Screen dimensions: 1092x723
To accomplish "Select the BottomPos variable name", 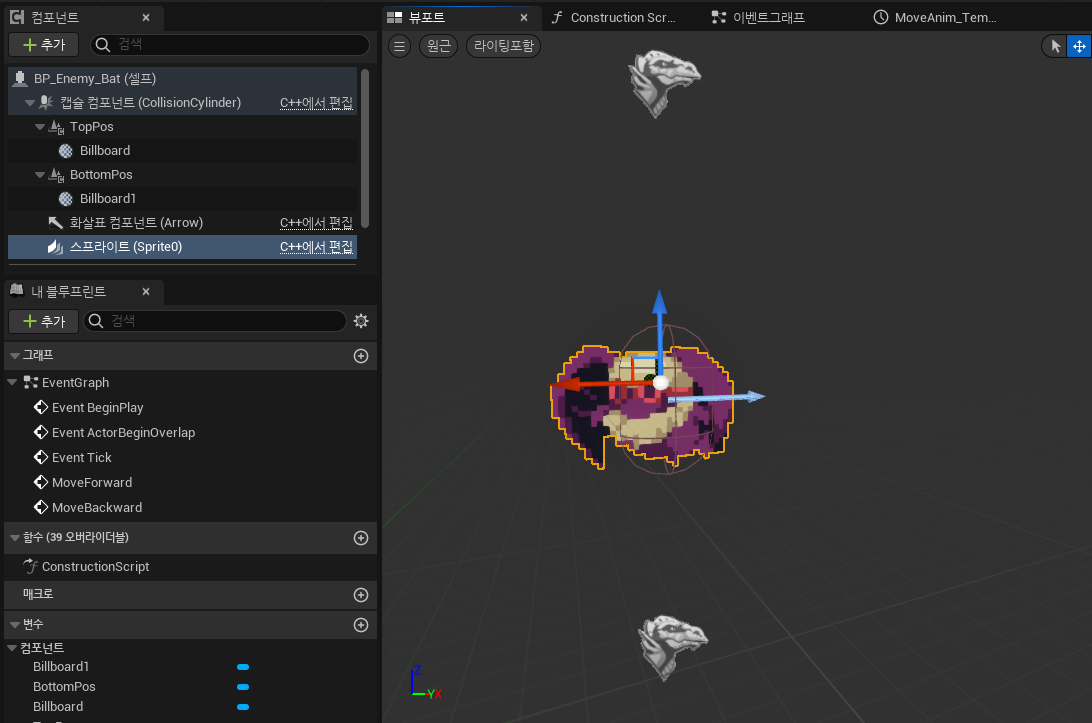I will (65, 687).
